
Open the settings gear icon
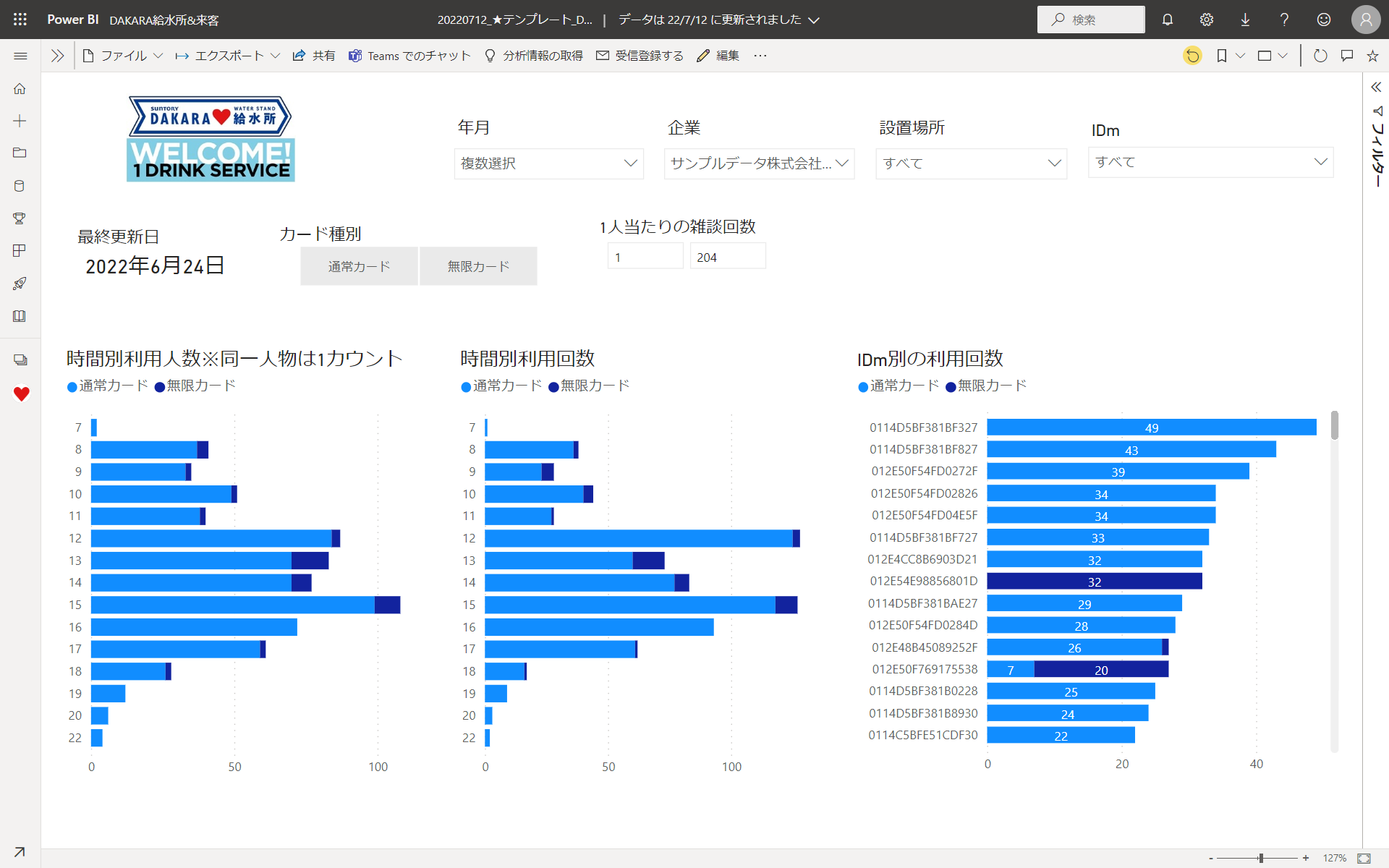[x=1206, y=20]
